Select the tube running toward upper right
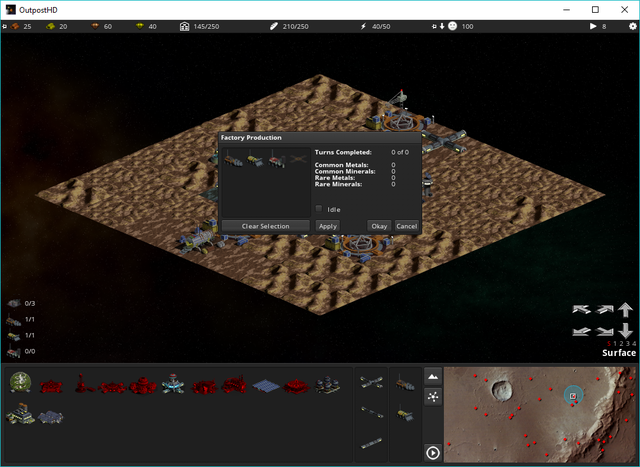This screenshot has height=467, width=640. pyautogui.click(x=371, y=443)
